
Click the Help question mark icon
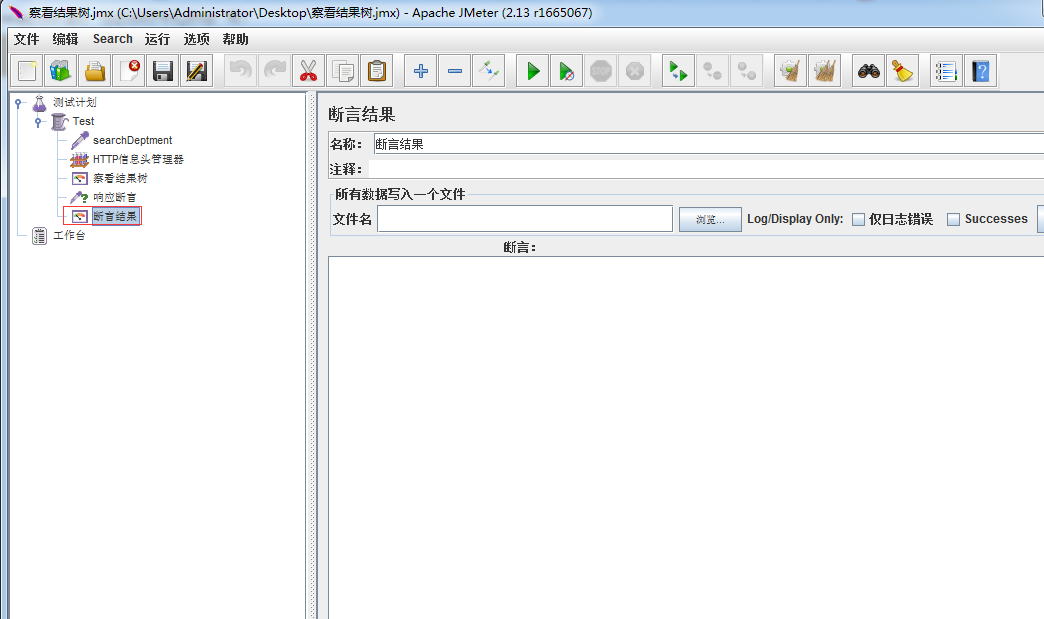[981, 71]
